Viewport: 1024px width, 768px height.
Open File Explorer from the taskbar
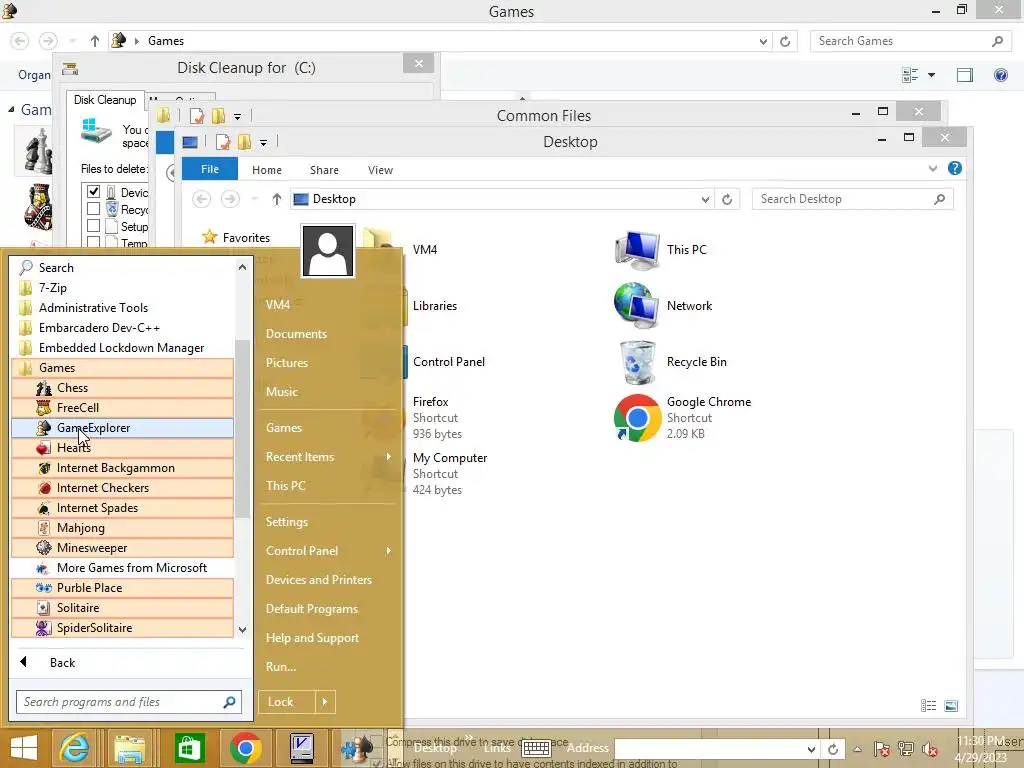click(x=130, y=748)
